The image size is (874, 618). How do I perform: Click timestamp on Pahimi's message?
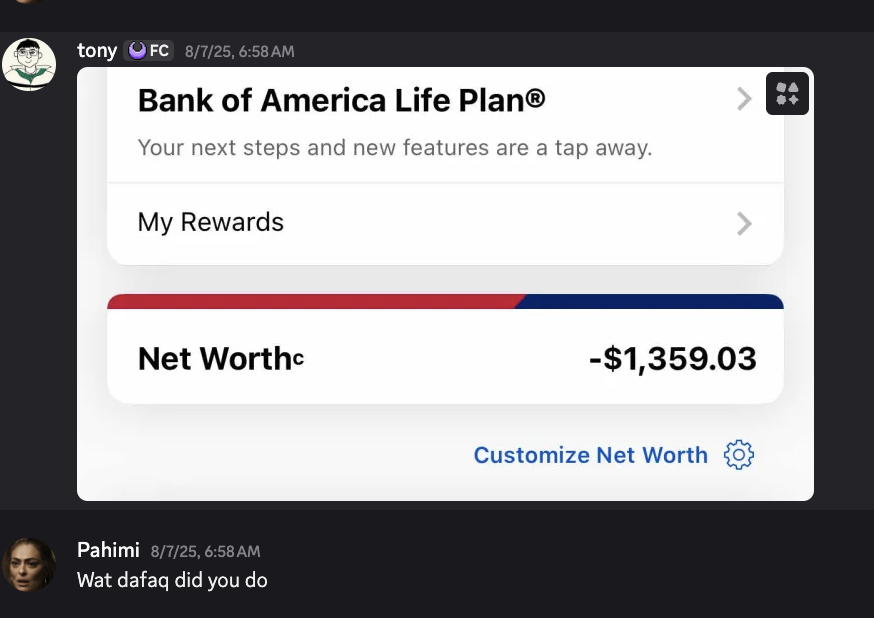(205, 551)
